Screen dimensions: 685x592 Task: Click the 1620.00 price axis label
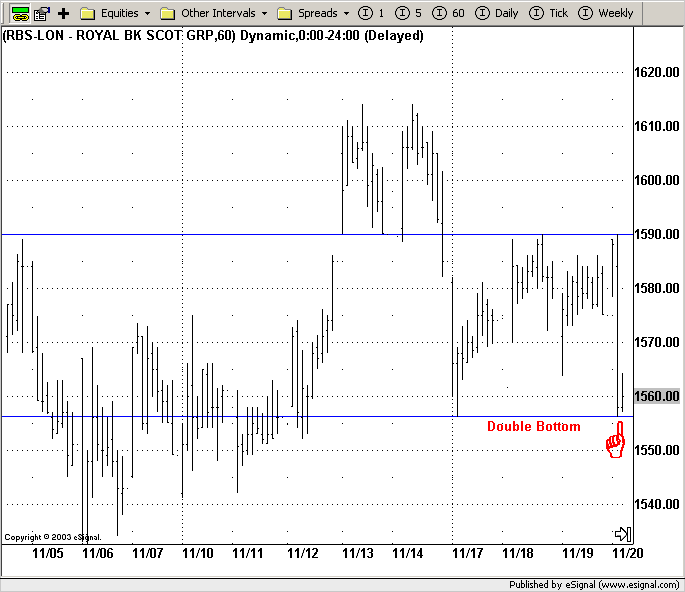click(x=657, y=72)
